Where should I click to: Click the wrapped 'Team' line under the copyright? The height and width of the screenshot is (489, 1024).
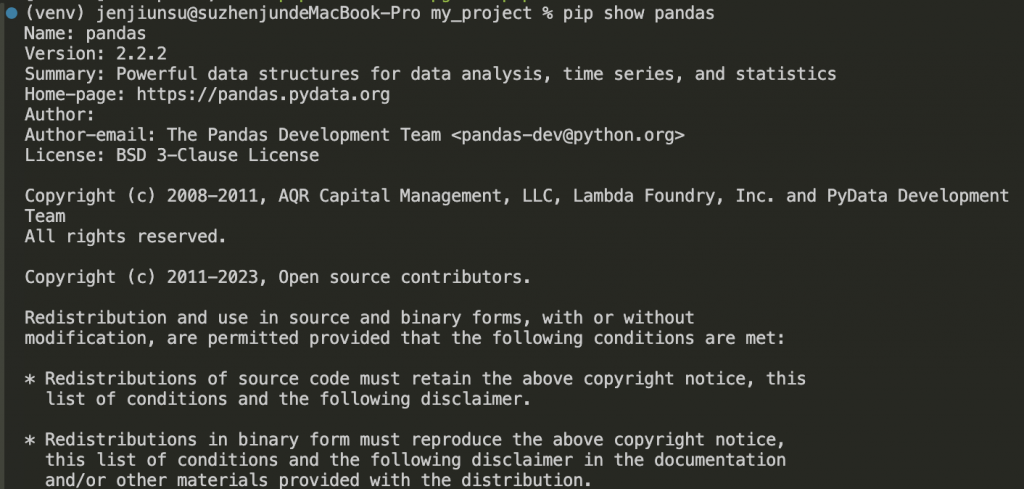(45, 216)
